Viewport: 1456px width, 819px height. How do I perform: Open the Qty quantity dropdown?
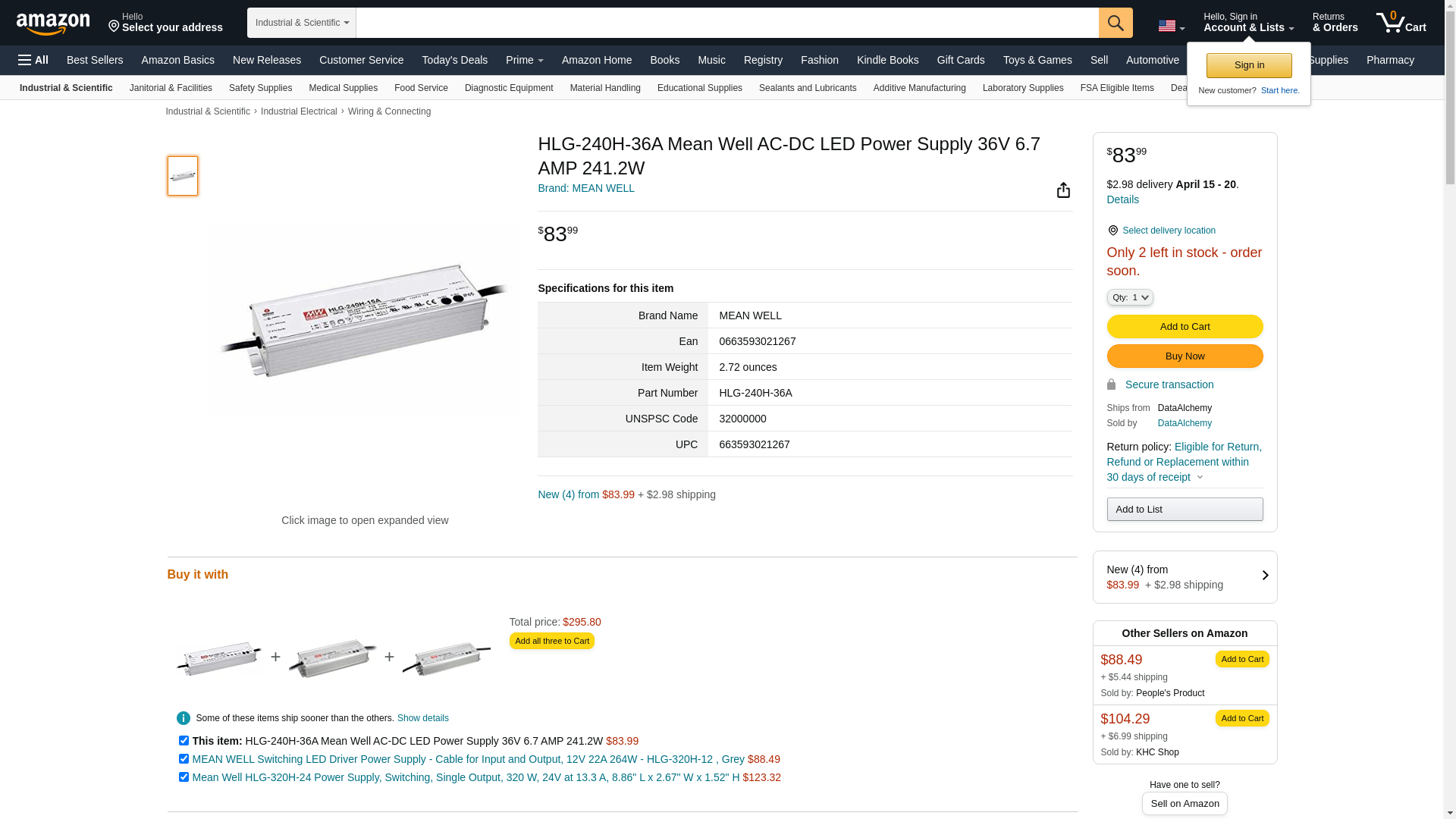coord(1130,297)
